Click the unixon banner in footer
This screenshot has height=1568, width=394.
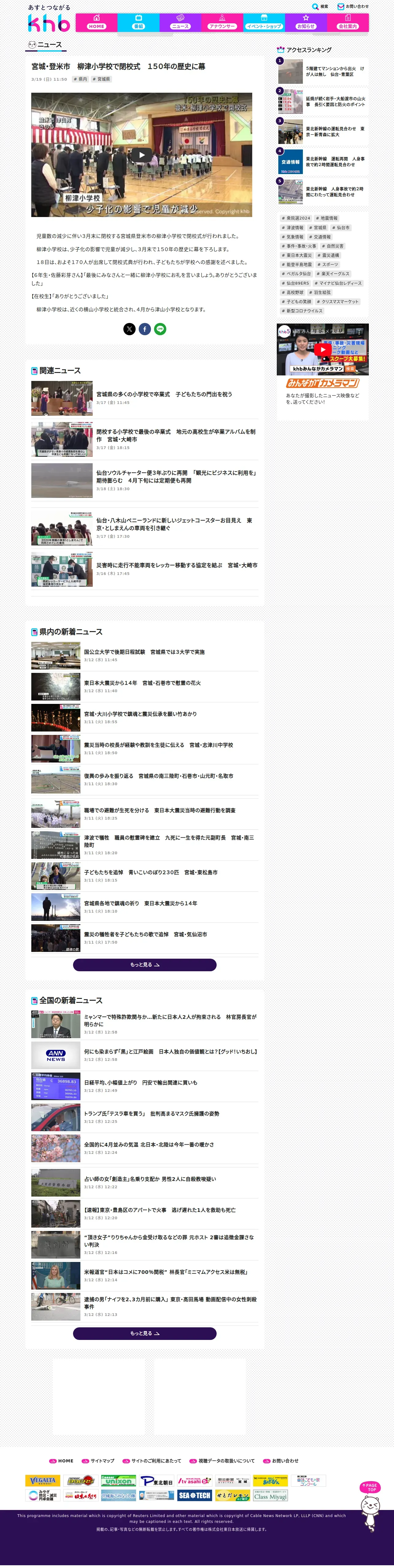click(x=118, y=1480)
